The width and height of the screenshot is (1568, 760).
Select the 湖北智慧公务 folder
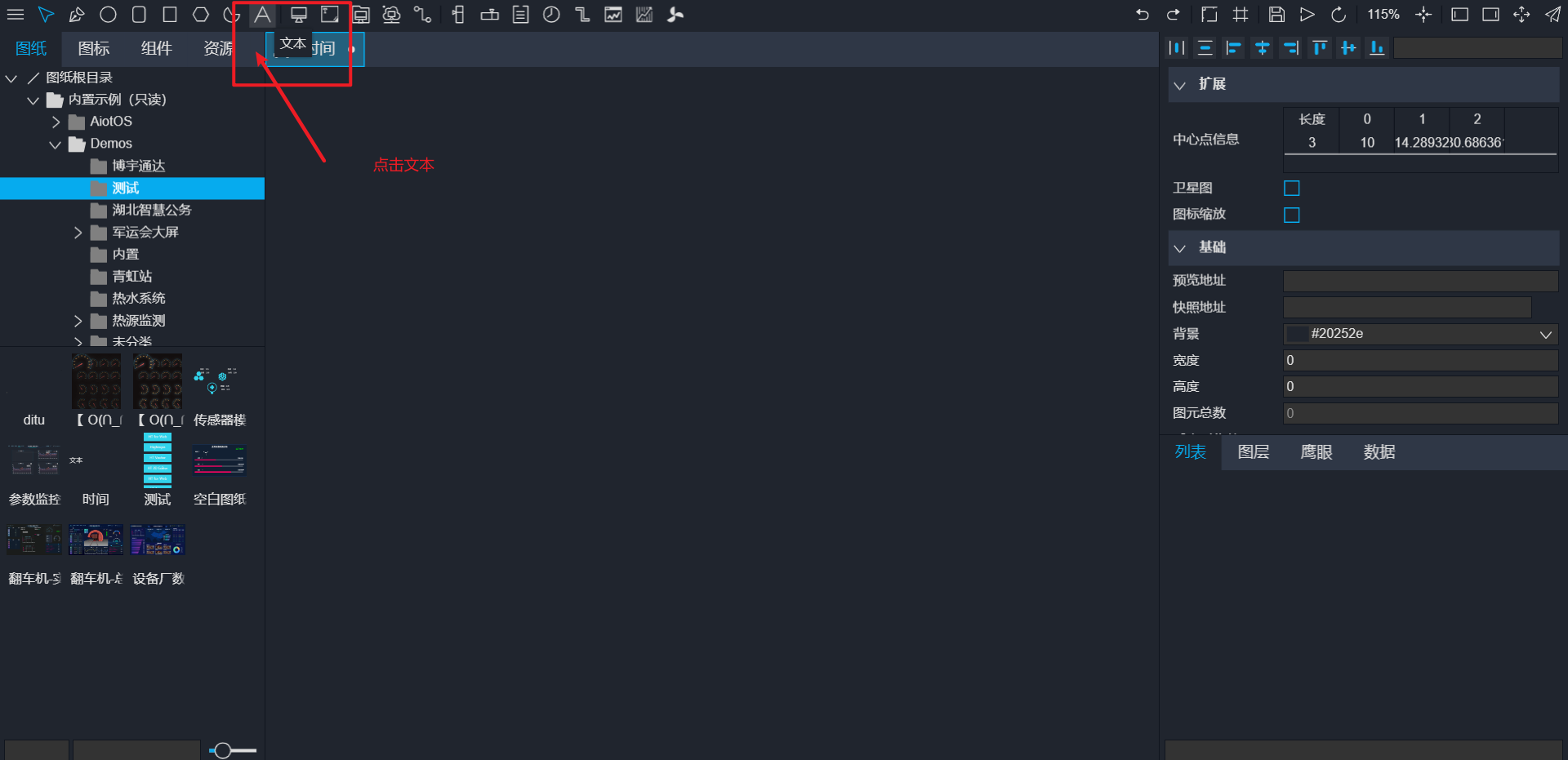point(151,210)
